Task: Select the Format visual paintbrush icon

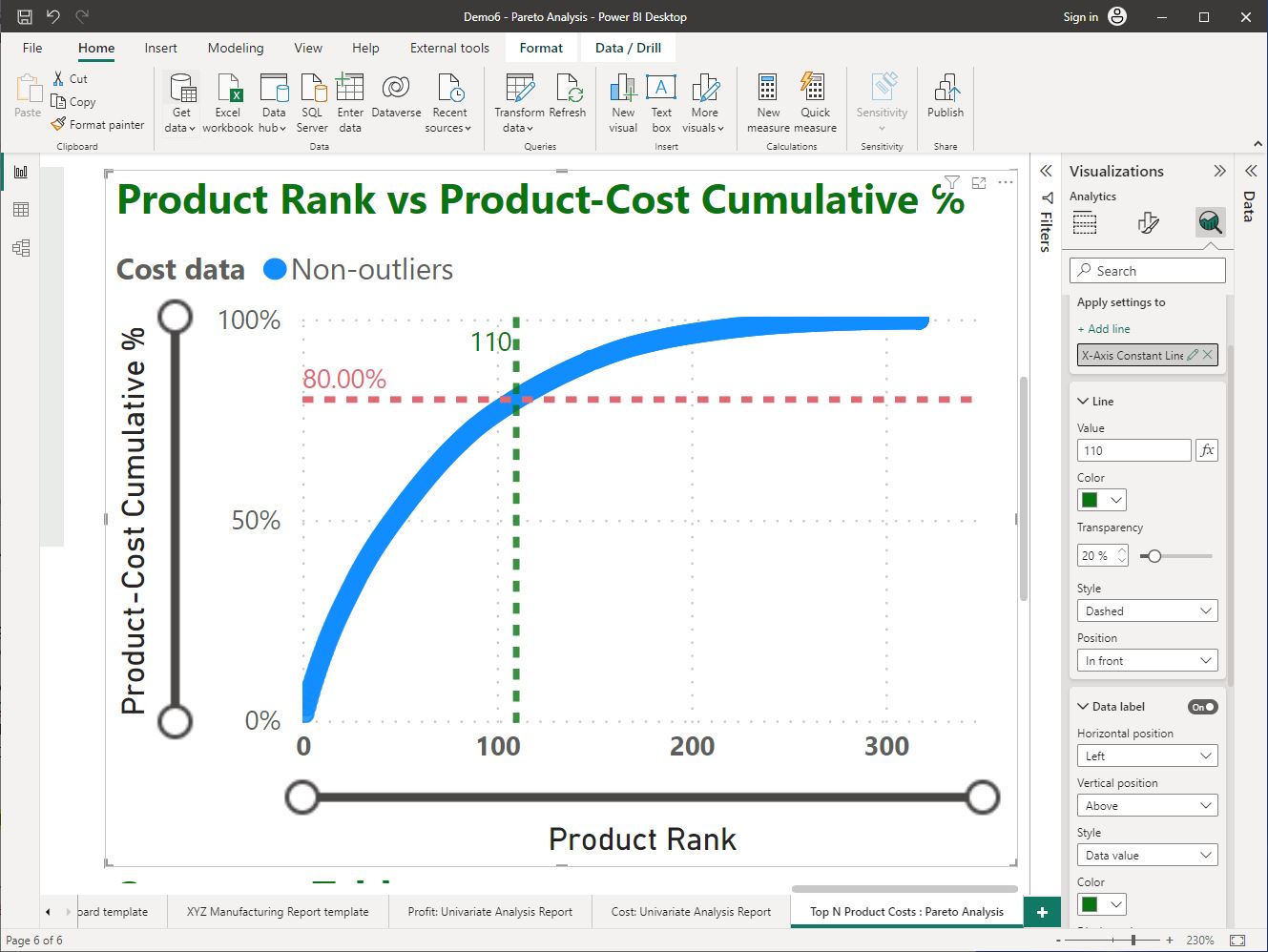Action: 1149,223
